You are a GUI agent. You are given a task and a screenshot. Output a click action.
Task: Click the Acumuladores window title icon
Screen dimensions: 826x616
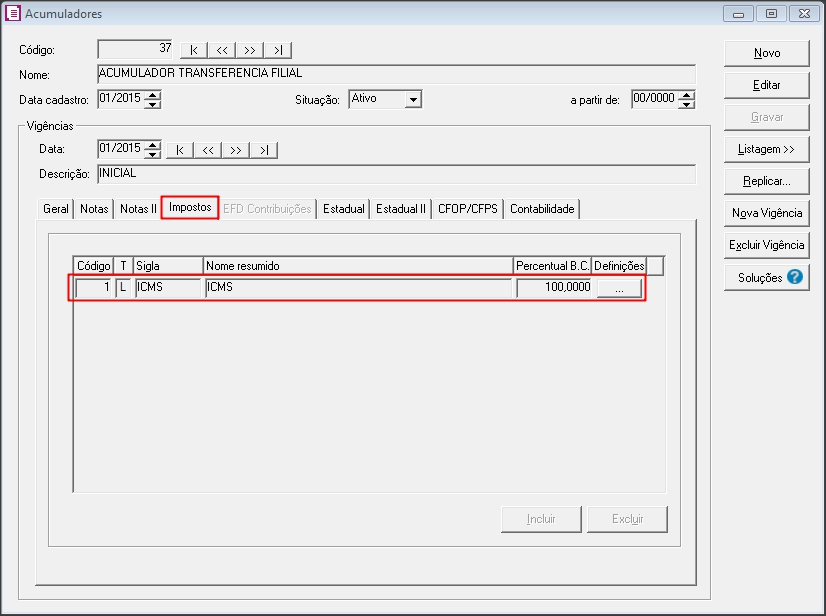pos(13,13)
